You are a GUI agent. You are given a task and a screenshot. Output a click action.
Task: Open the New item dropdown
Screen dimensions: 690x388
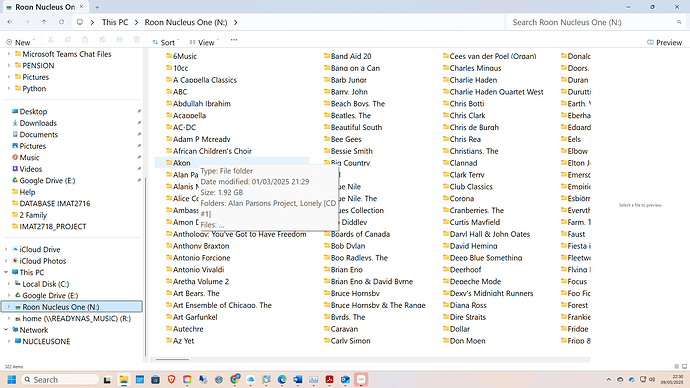coord(20,42)
